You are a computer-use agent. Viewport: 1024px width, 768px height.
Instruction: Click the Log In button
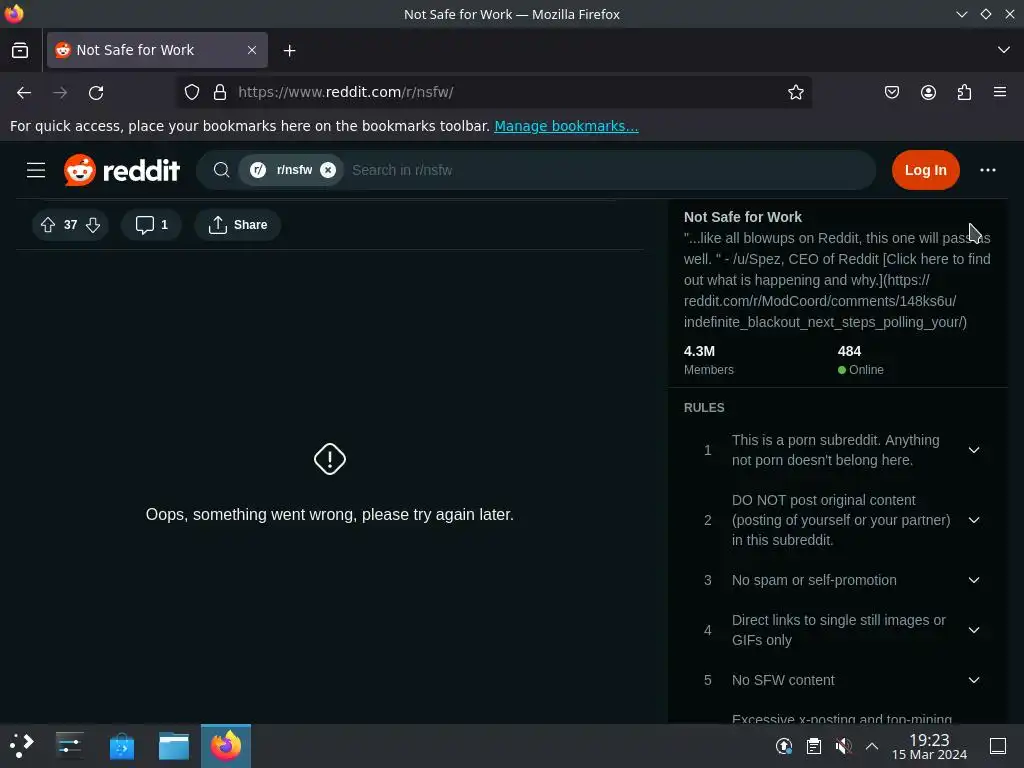(x=925, y=170)
